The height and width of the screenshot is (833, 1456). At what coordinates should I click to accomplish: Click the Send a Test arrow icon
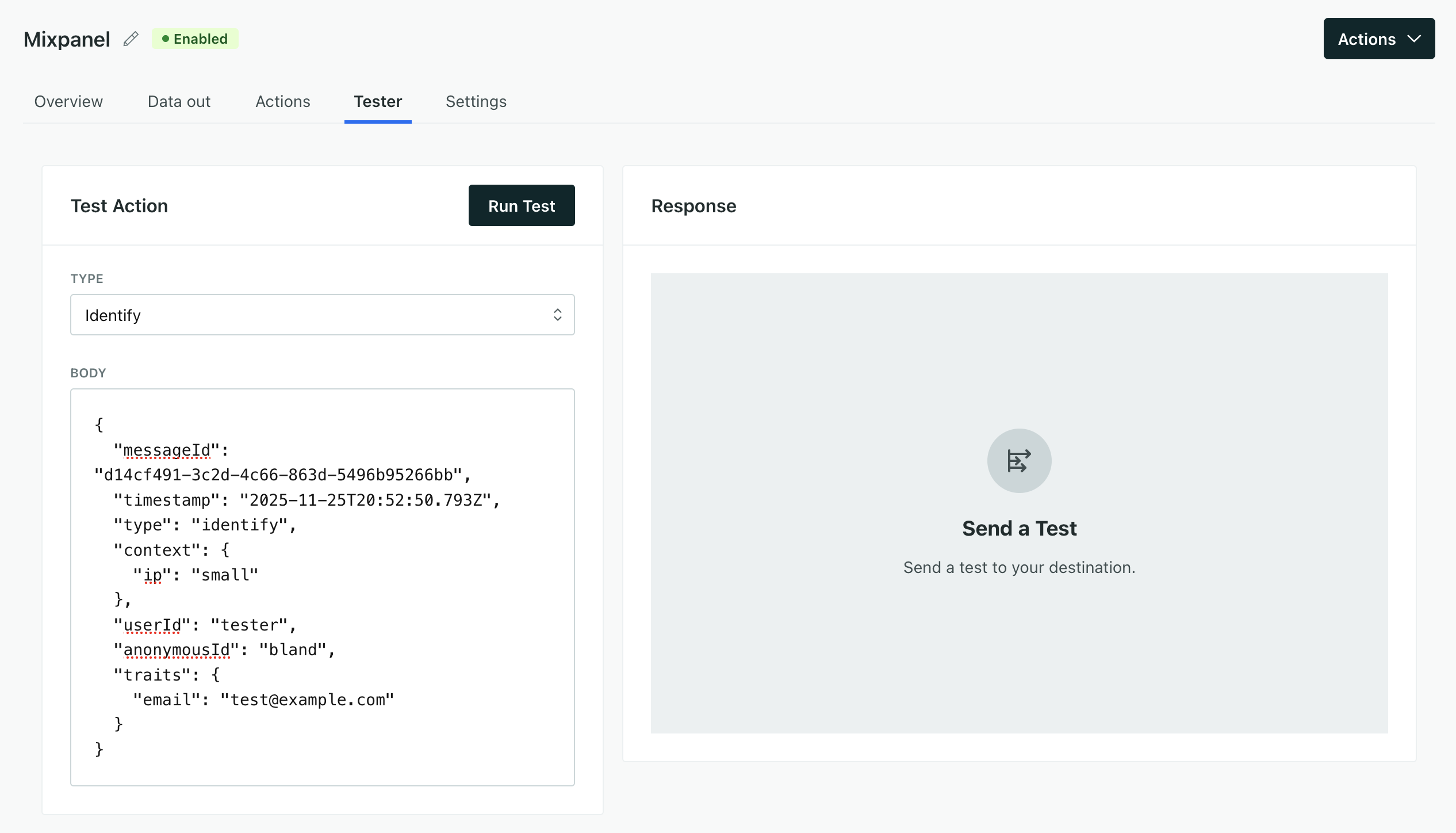point(1019,460)
